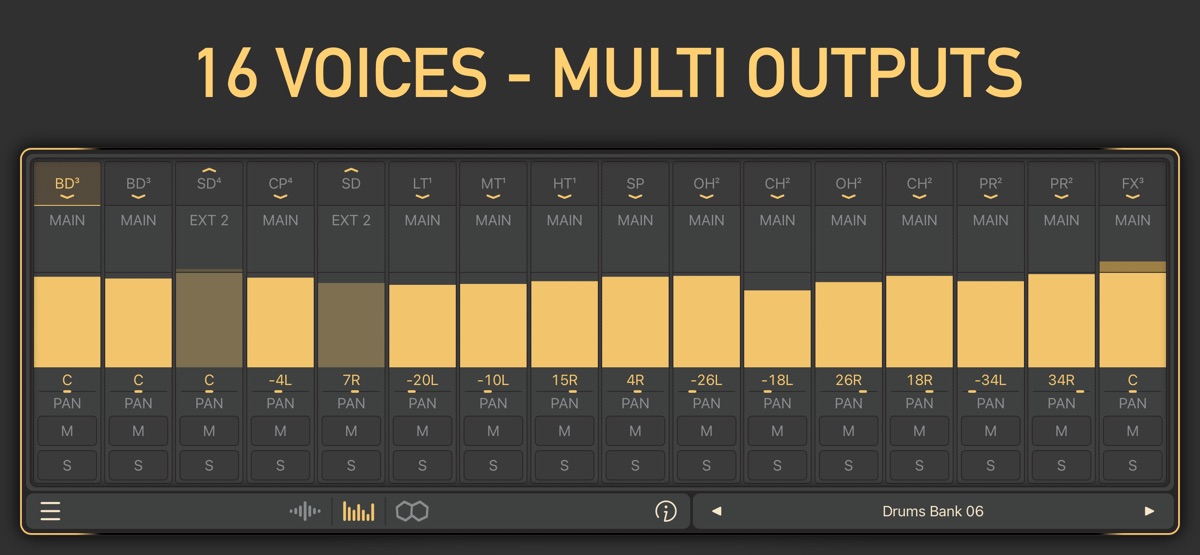Image resolution: width=1200 pixels, height=555 pixels.
Task: Open the double hexagon view icon
Action: [x=412, y=512]
